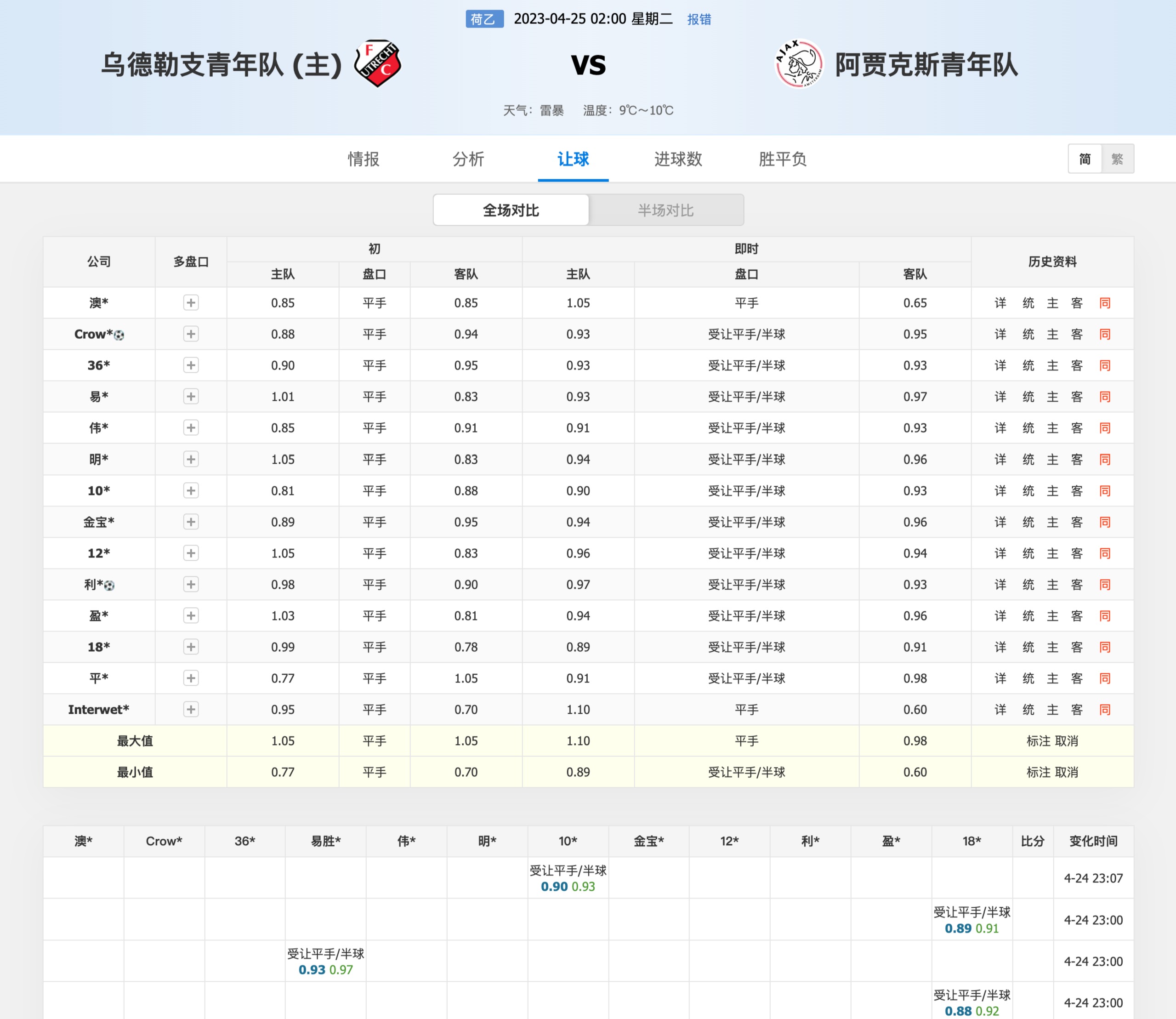The image size is (1176, 1019).
Task: Expand multi-handicap plus for 伟* row
Action: (191, 427)
